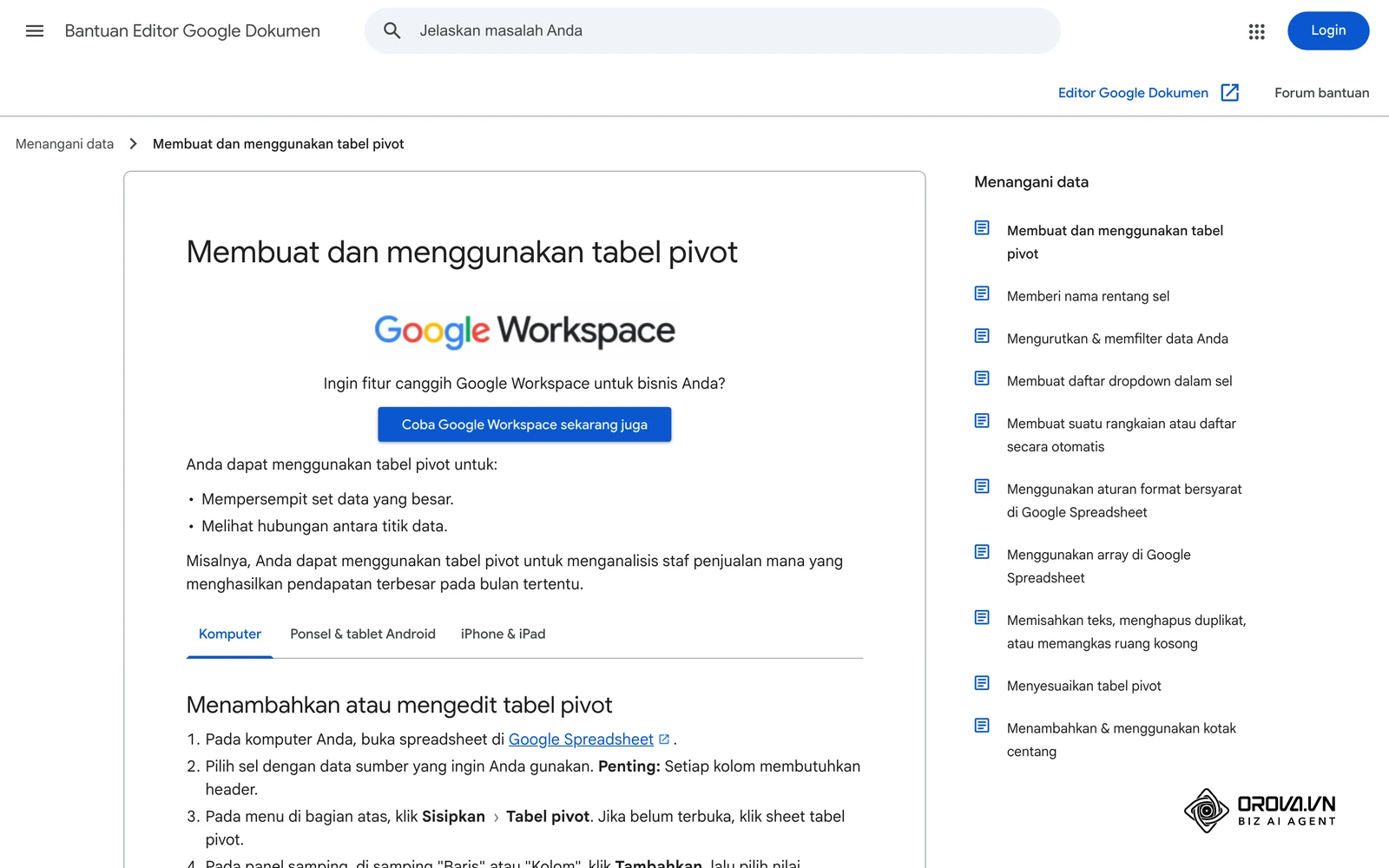Viewport: 1389px width, 868px height.
Task: Open Mengurutkan & memfilter data Anda article
Action: point(1117,339)
